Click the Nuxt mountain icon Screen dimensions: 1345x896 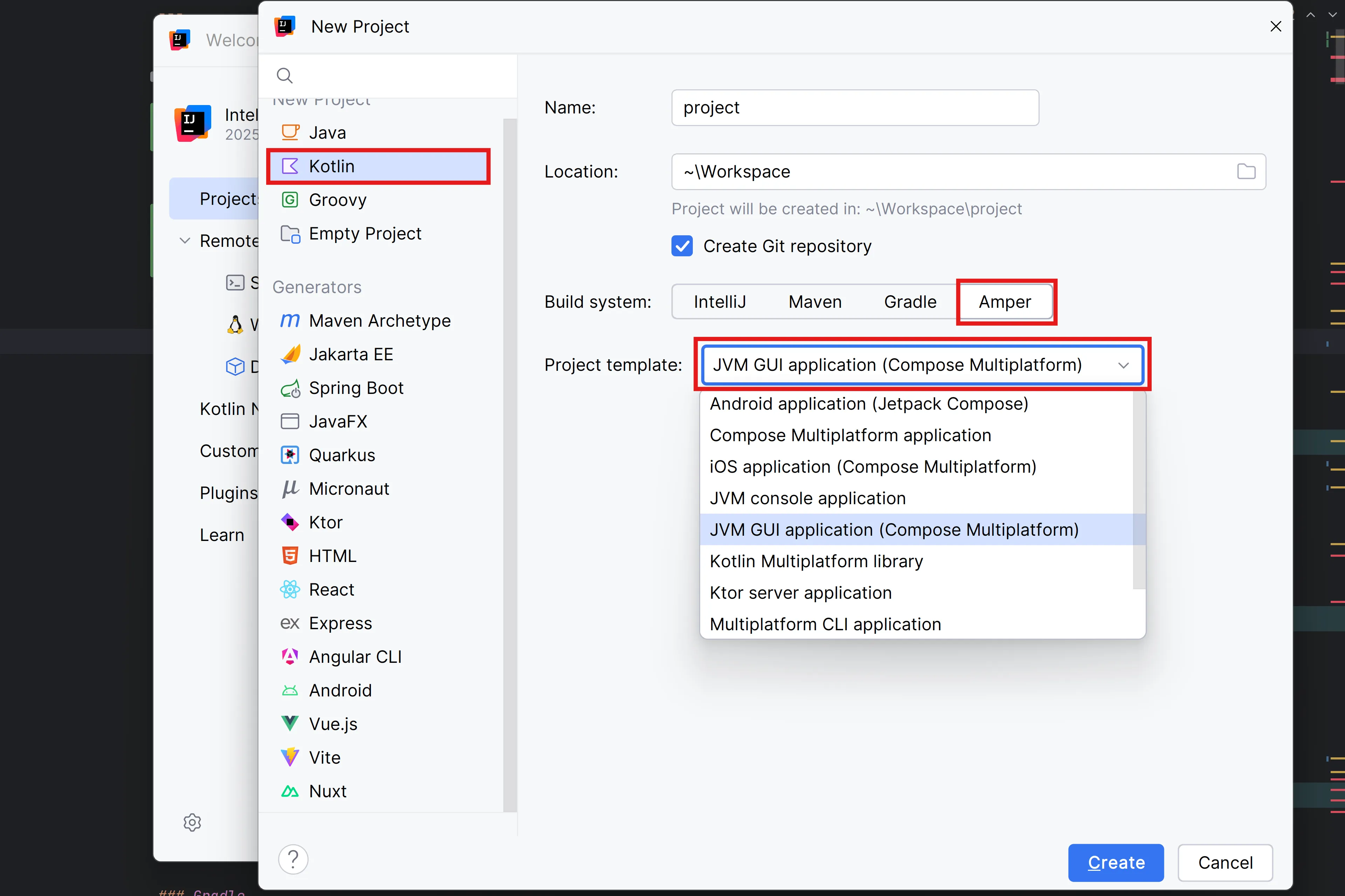[x=290, y=791]
